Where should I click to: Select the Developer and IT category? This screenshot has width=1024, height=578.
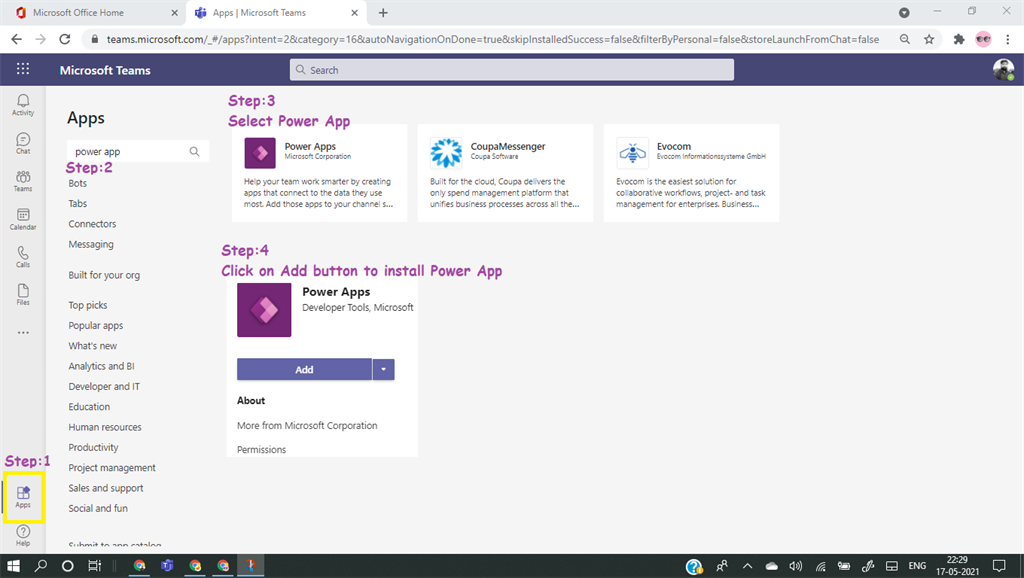(x=103, y=386)
